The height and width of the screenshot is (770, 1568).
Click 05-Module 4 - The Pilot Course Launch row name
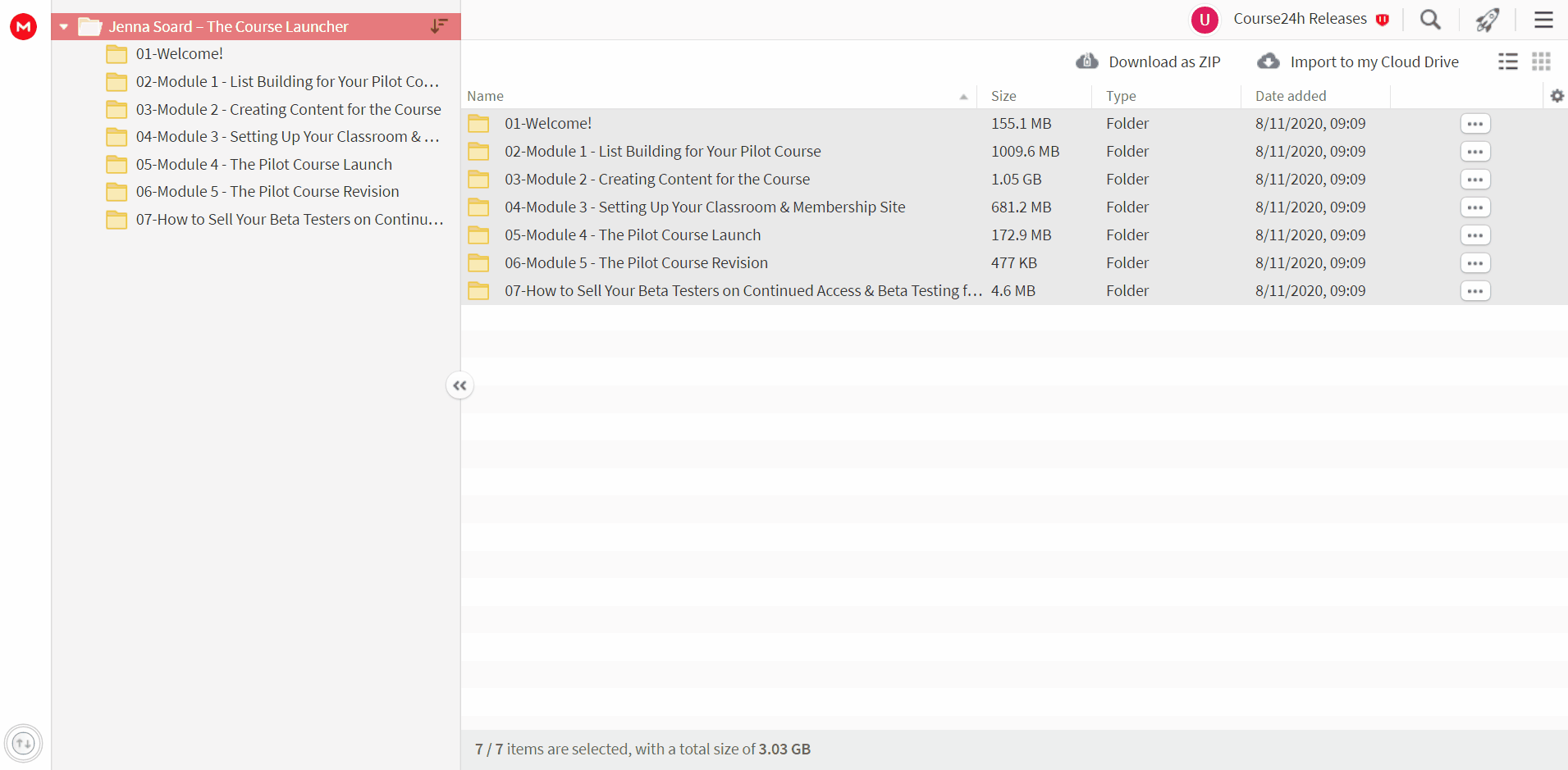tap(633, 235)
